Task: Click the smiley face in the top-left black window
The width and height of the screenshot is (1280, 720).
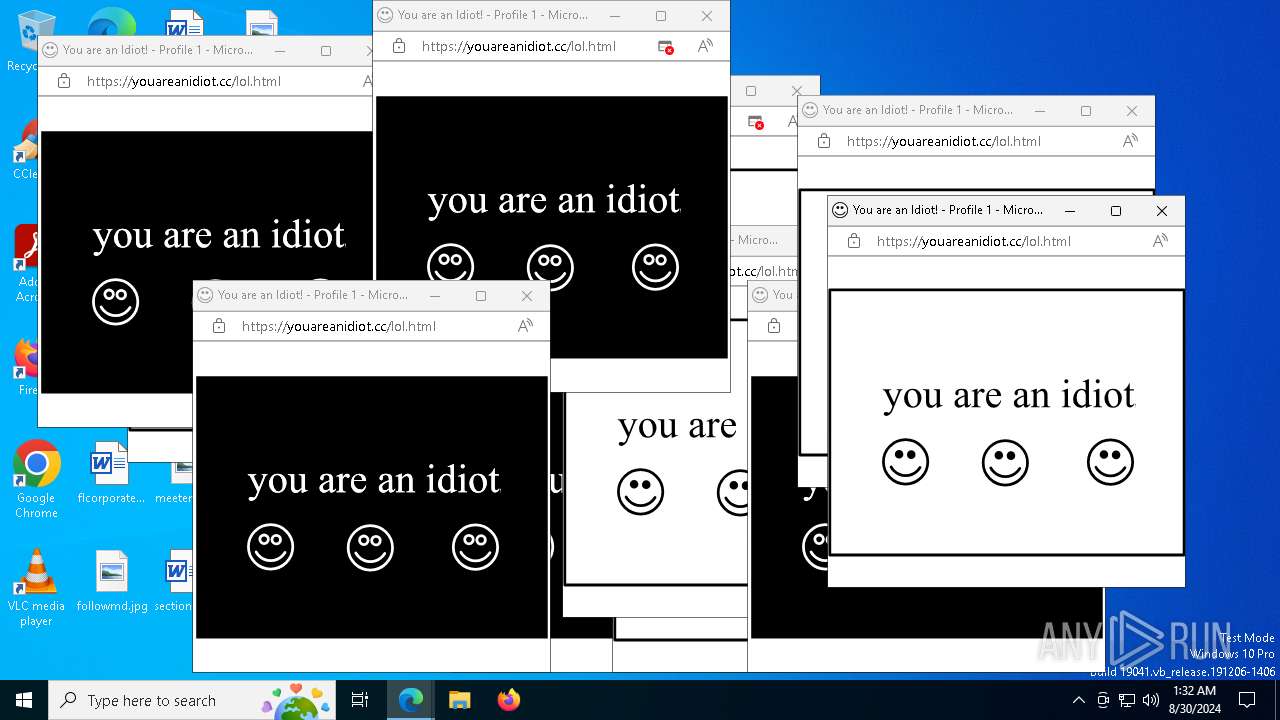Action: tap(115, 302)
